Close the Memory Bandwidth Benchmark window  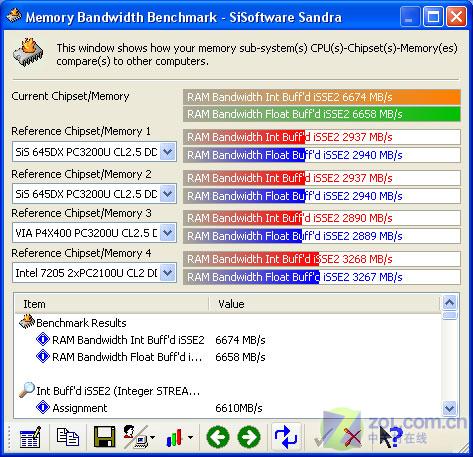coord(456,17)
